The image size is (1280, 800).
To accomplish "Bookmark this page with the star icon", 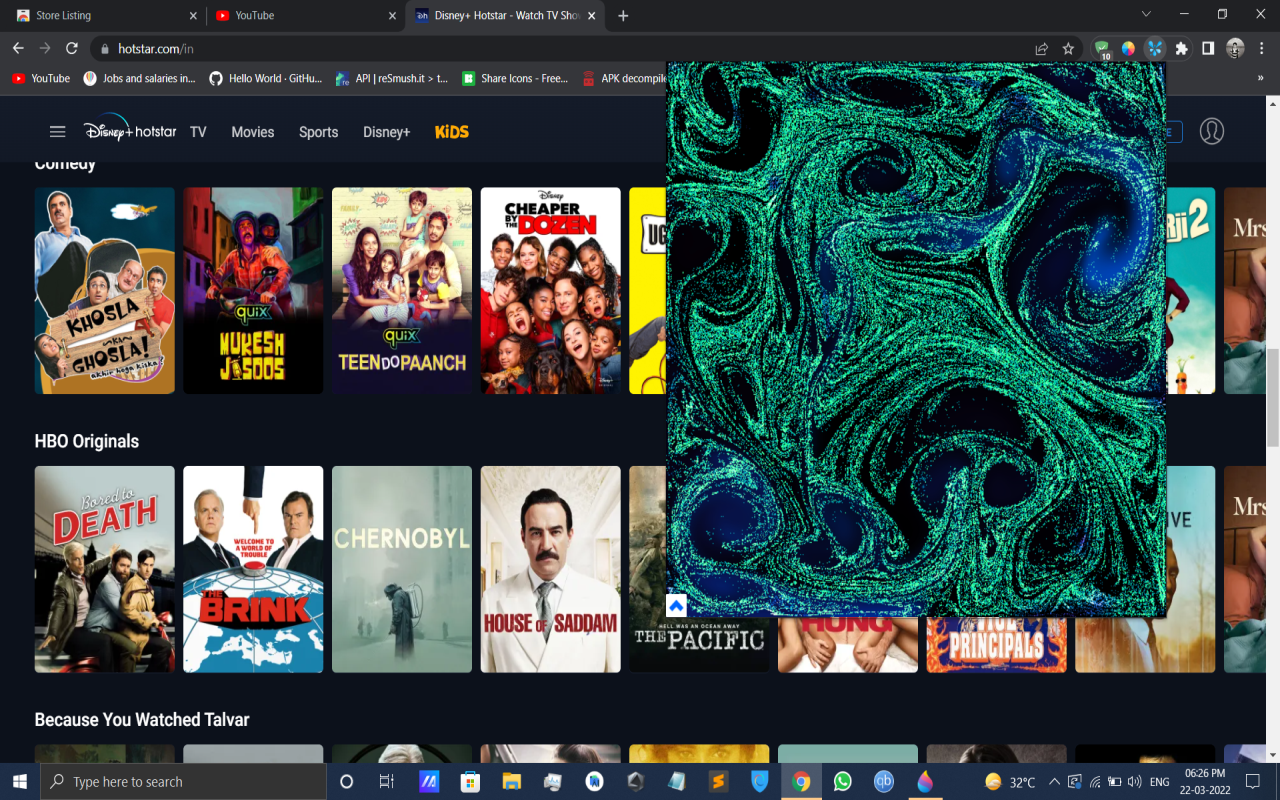I will (1068, 48).
